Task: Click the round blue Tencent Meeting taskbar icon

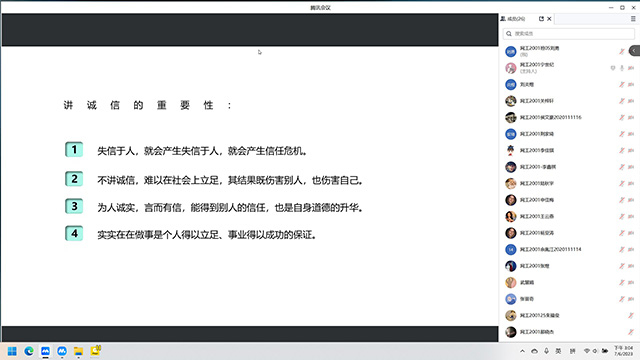Action: point(62,351)
